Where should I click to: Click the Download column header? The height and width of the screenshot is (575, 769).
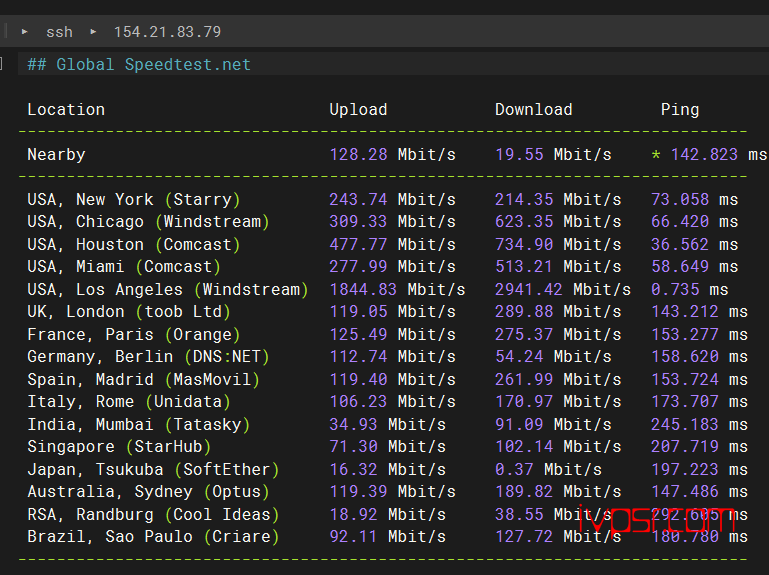(534, 109)
